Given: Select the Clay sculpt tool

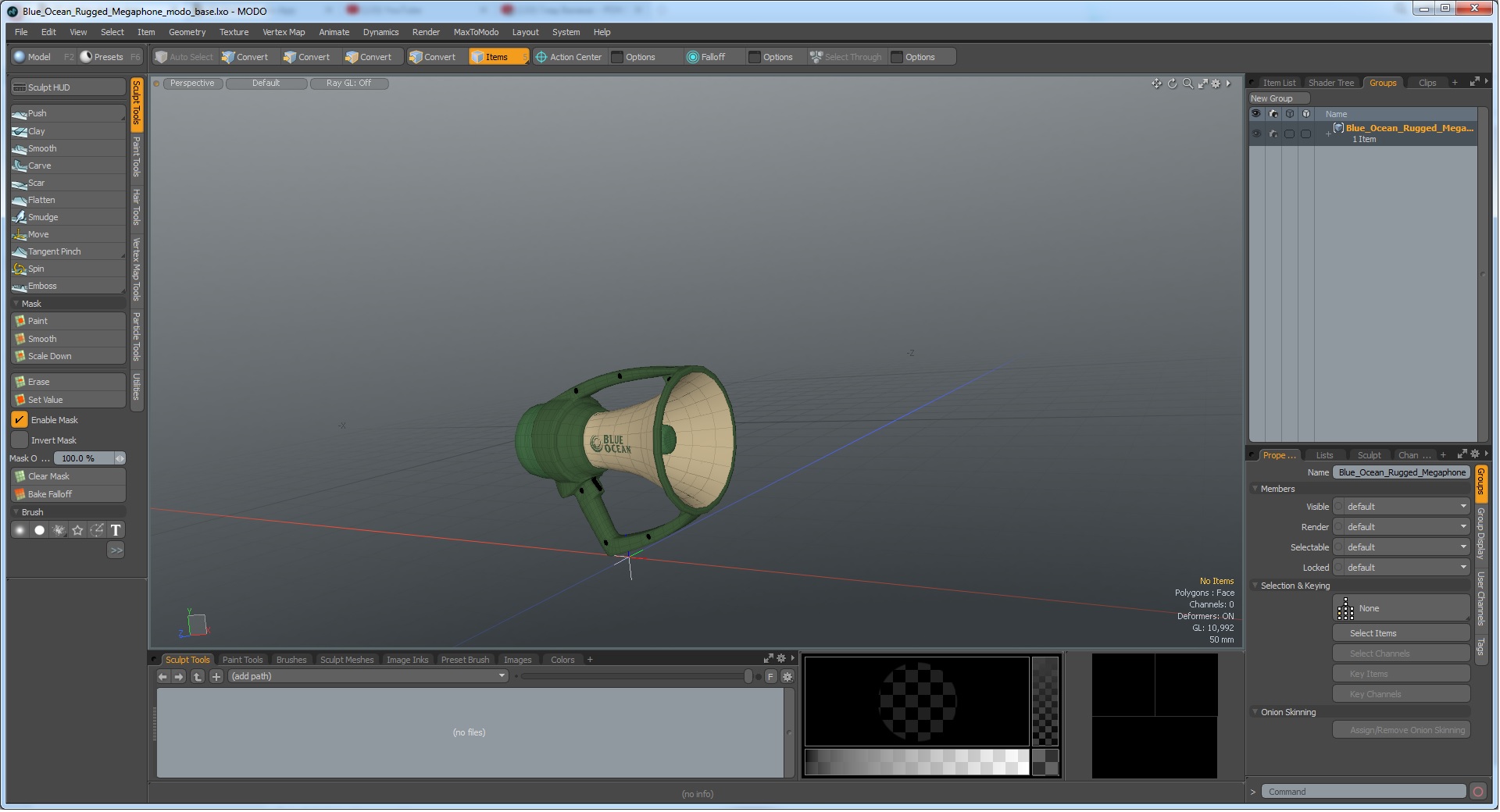Looking at the screenshot, I should (68, 131).
